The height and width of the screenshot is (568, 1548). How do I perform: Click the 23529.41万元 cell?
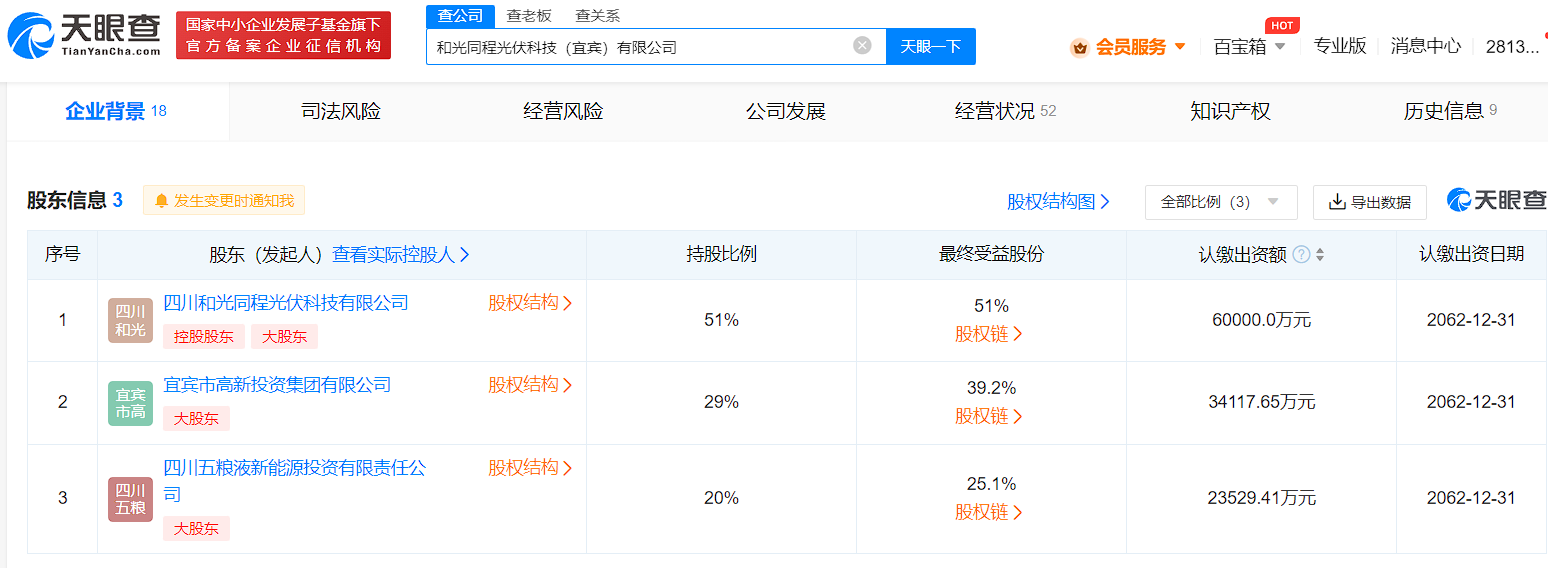pos(1261,498)
